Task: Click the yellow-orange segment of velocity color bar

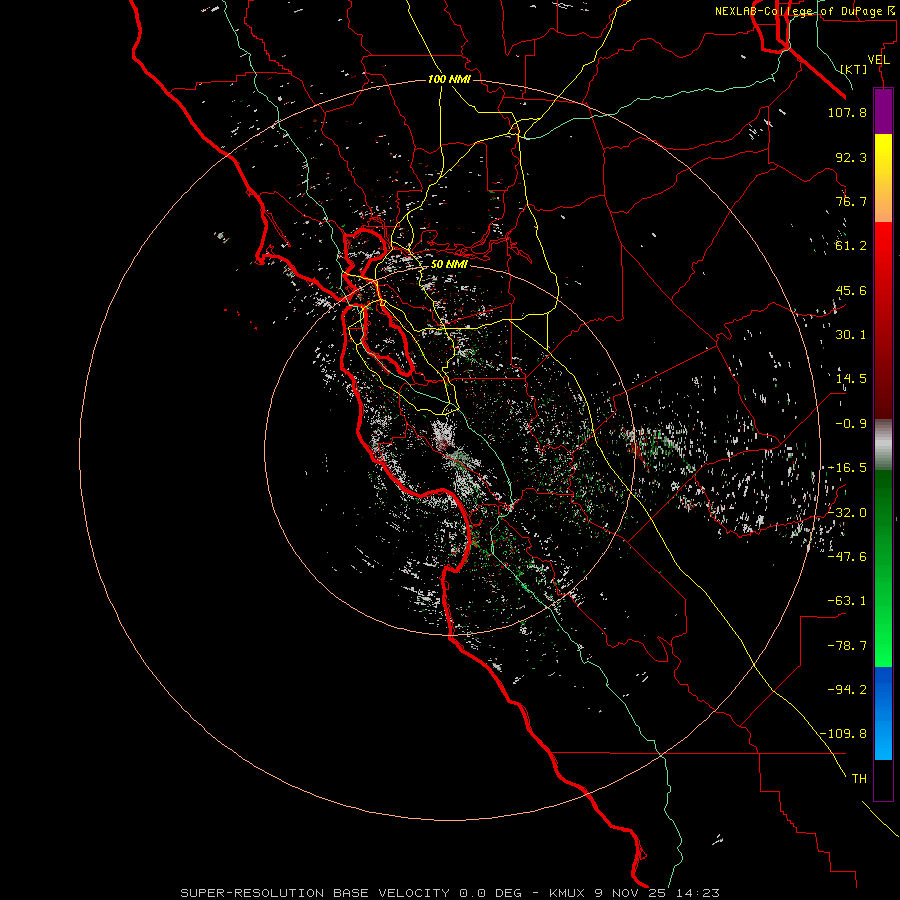Action: [883, 178]
